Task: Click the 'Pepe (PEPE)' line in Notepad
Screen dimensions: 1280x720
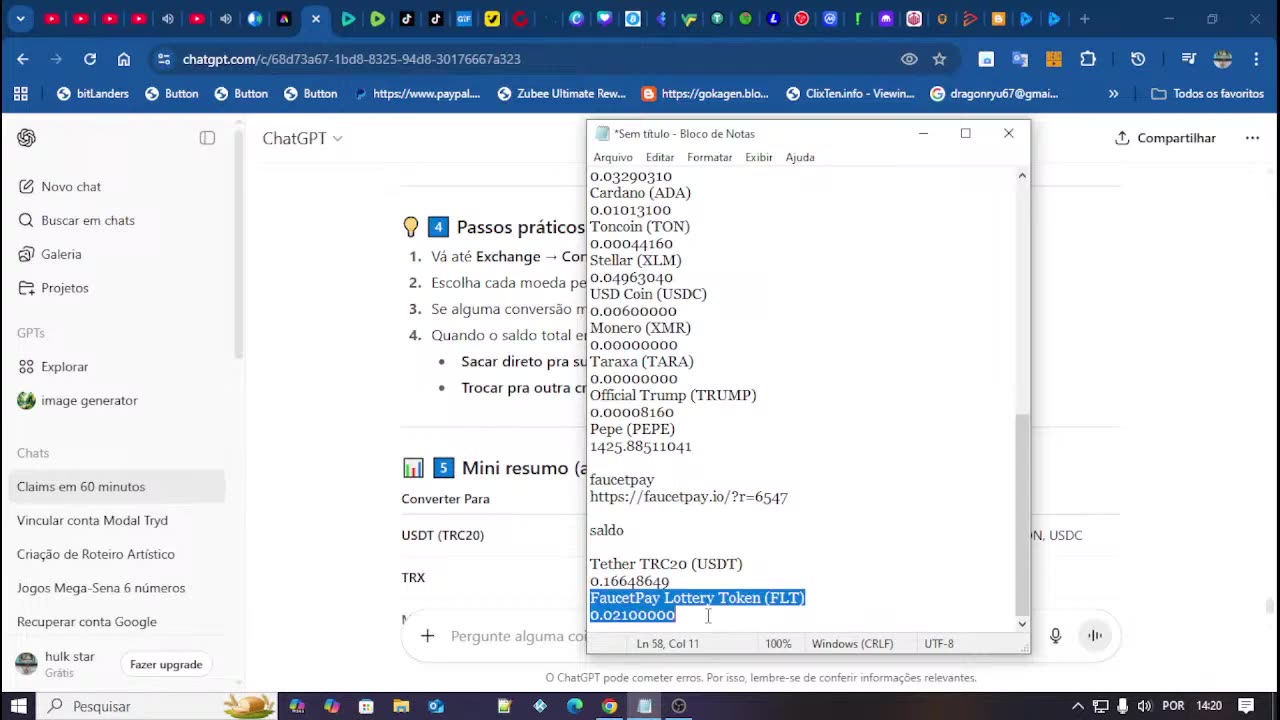Action: click(632, 429)
